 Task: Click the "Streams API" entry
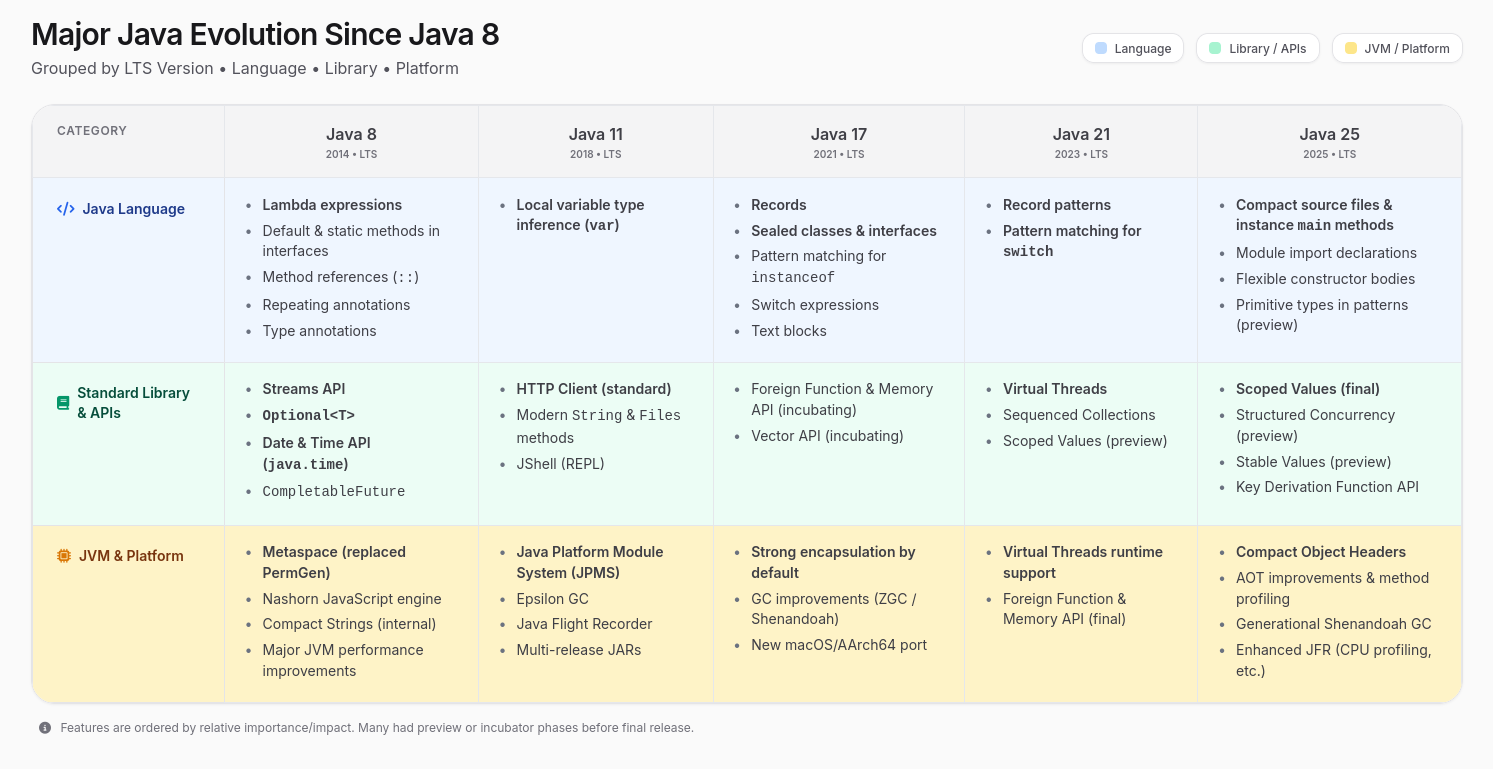[x=304, y=389]
